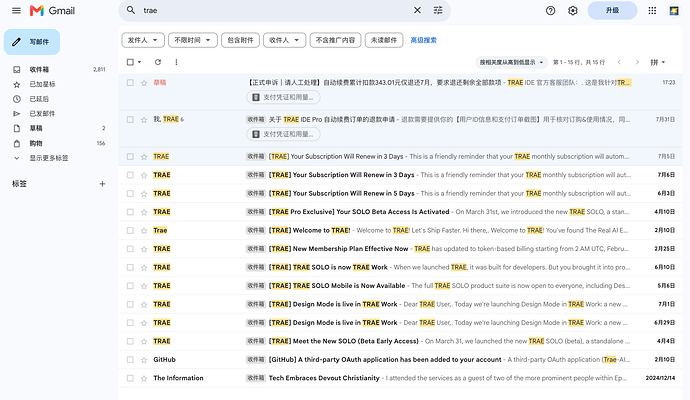
Task: Open 购物 shopping label
Action: (59, 143)
